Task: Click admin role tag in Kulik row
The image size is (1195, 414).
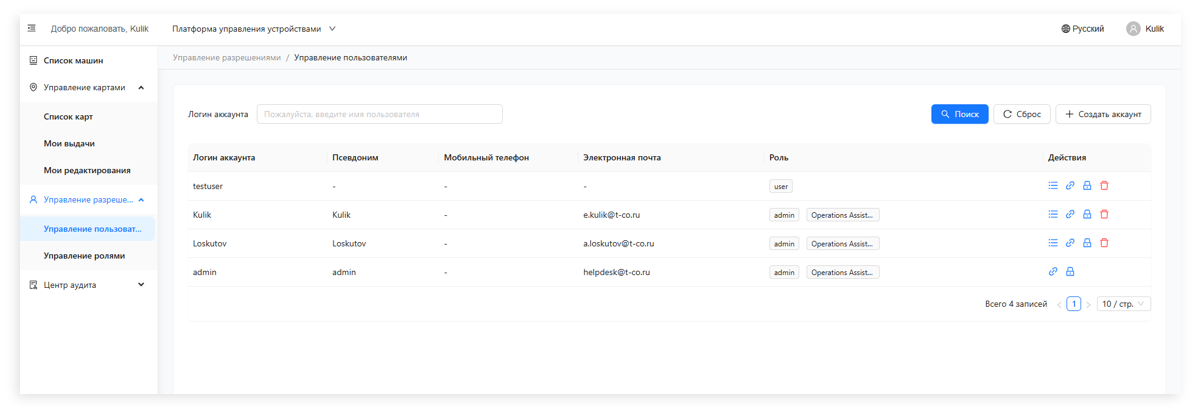Action: (784, 214)
